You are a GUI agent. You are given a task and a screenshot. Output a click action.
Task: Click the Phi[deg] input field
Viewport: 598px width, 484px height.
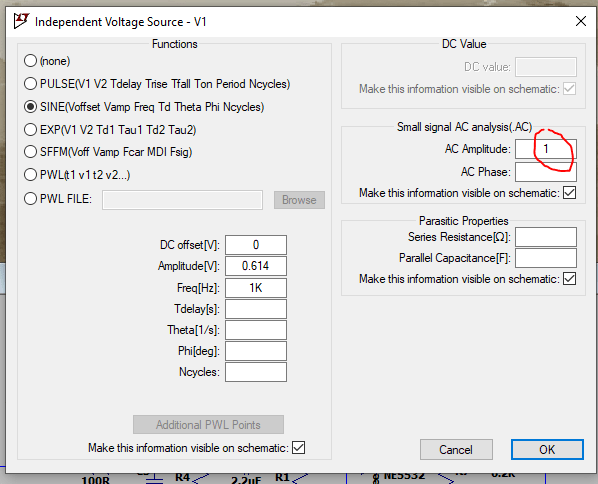(x=256, y=351)
